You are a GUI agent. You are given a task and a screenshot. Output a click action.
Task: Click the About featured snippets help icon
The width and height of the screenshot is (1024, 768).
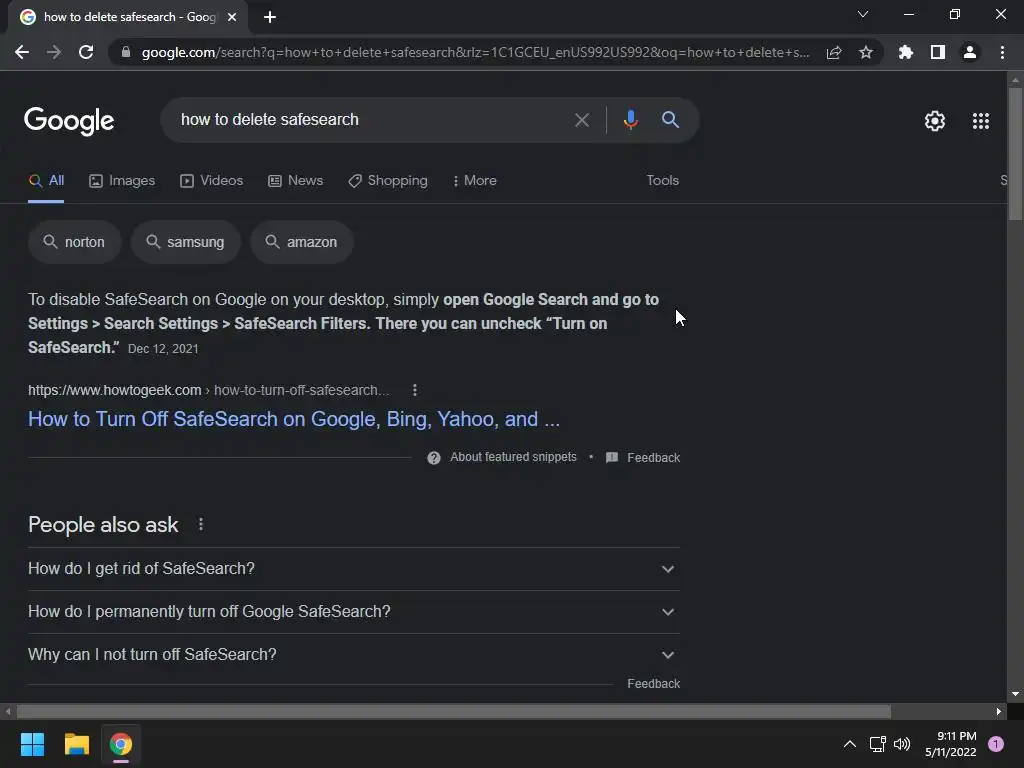[434, 458]
